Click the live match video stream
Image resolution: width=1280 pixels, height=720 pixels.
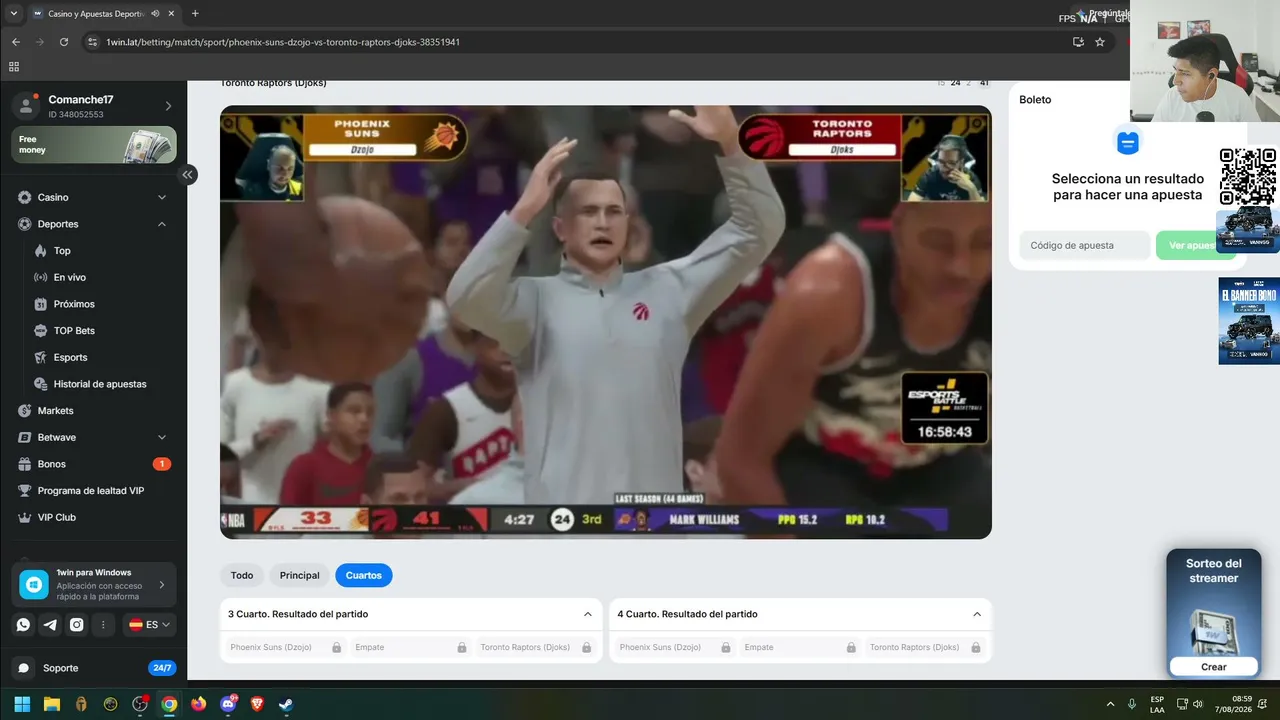[x=606, y=322]
